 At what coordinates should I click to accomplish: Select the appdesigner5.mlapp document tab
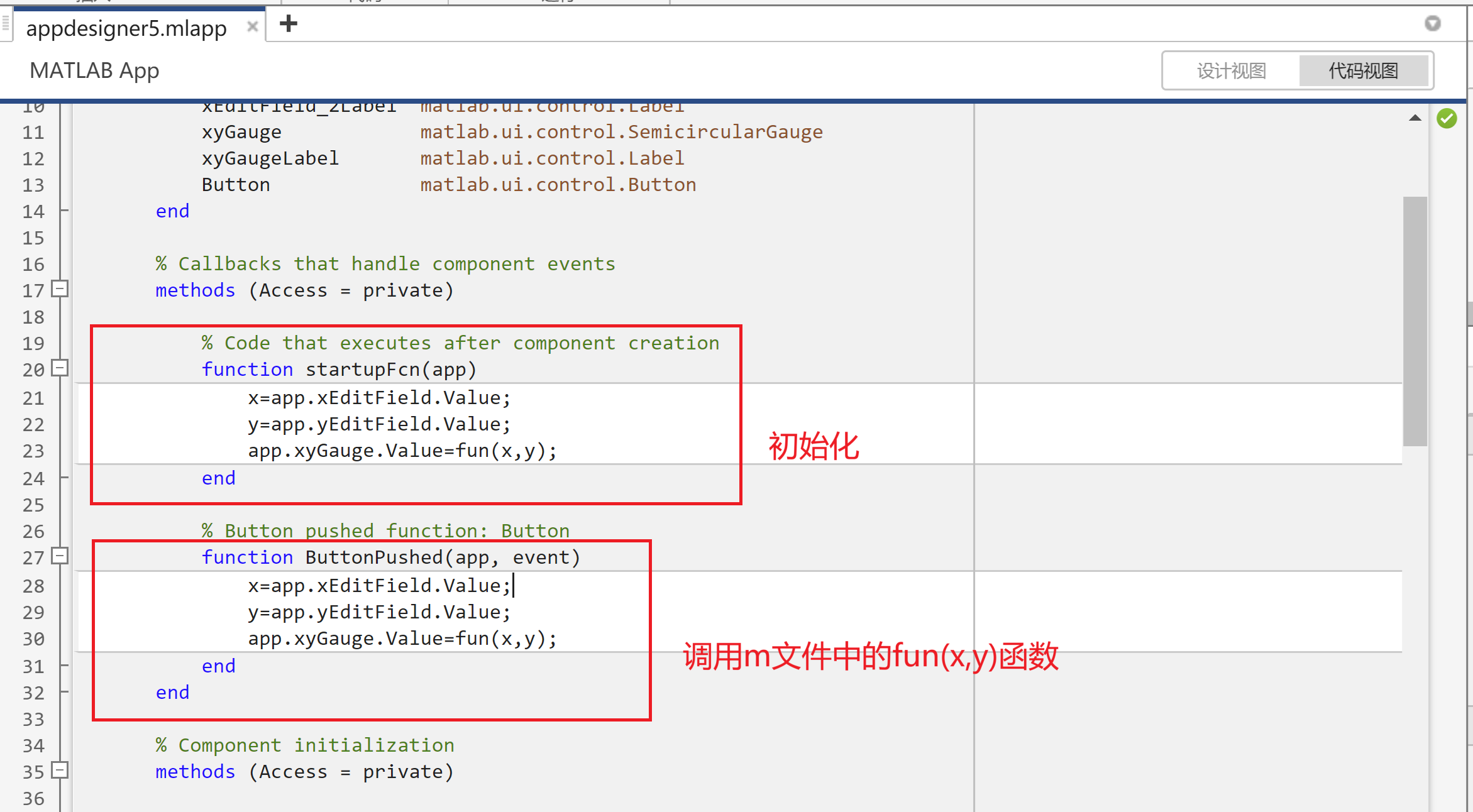pyautogui.click(x=126, y=28)
